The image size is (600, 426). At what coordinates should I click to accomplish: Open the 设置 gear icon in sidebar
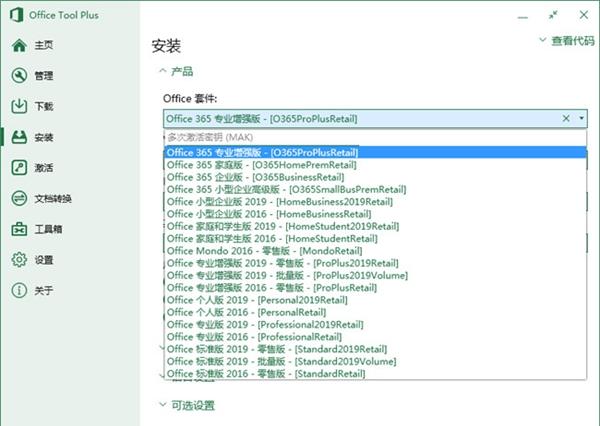click(19, 260)
